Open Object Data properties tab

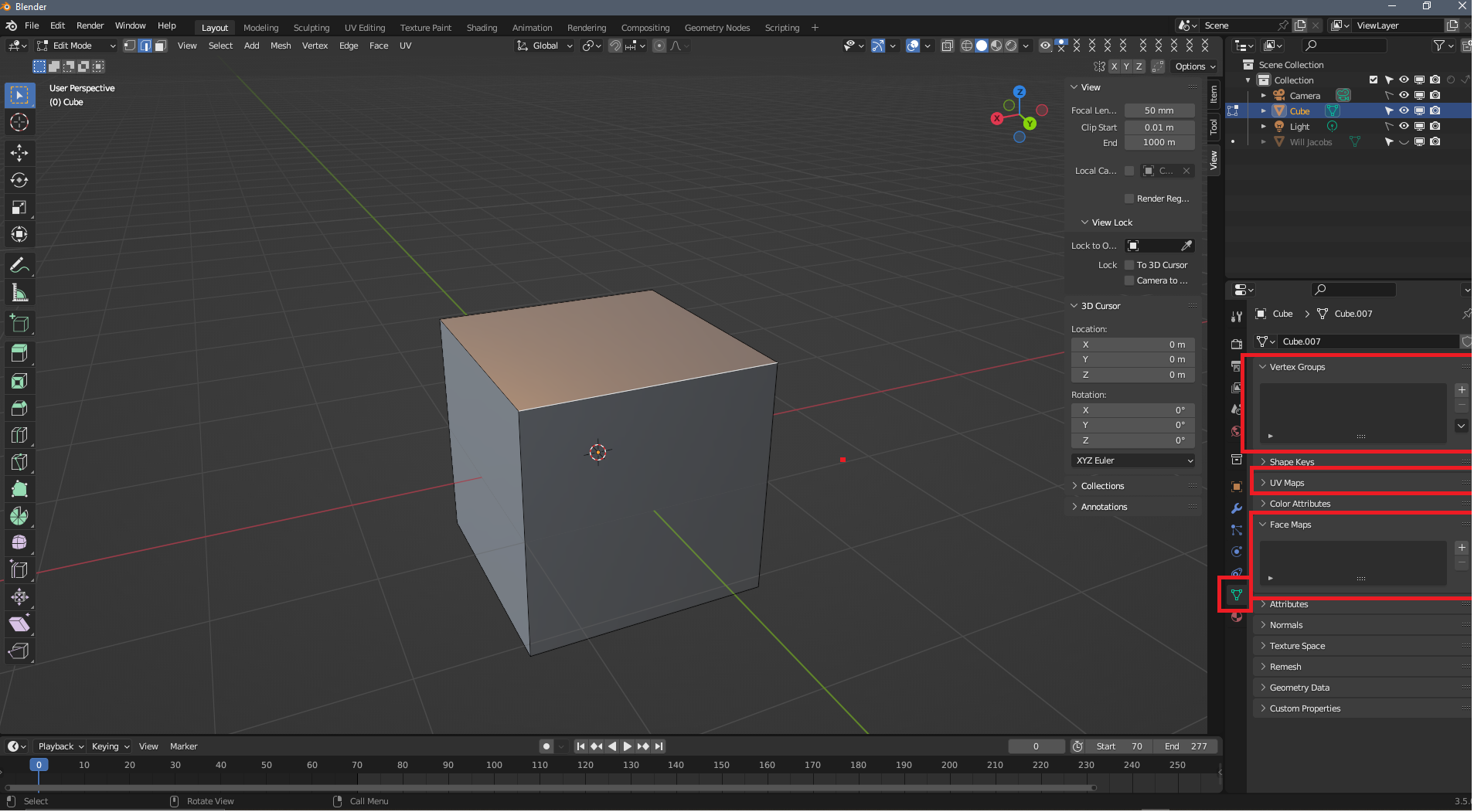[1237, 594]
